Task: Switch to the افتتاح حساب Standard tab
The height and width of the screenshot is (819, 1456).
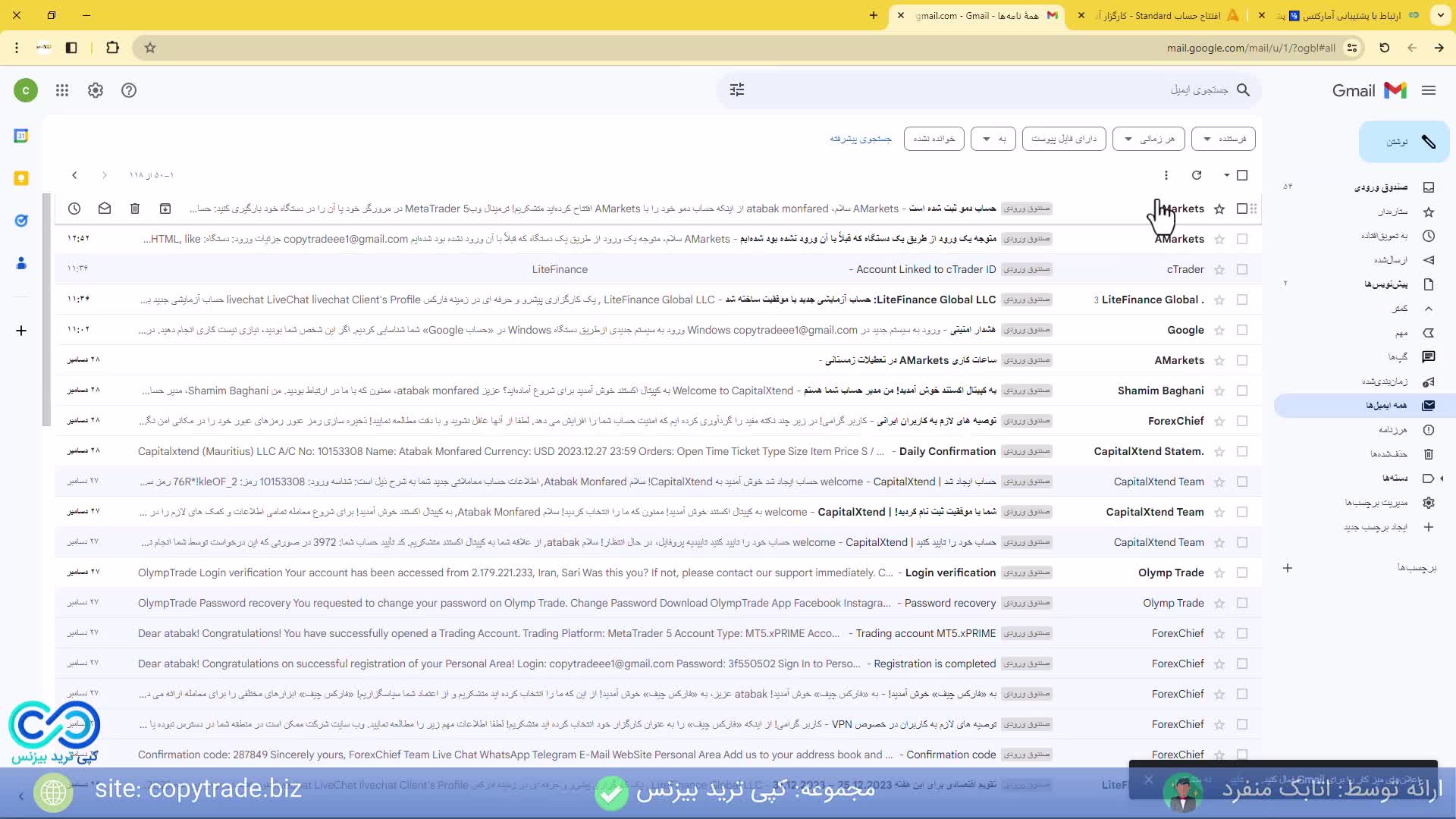Action: pyautogui.click(x=1168, y=15)
